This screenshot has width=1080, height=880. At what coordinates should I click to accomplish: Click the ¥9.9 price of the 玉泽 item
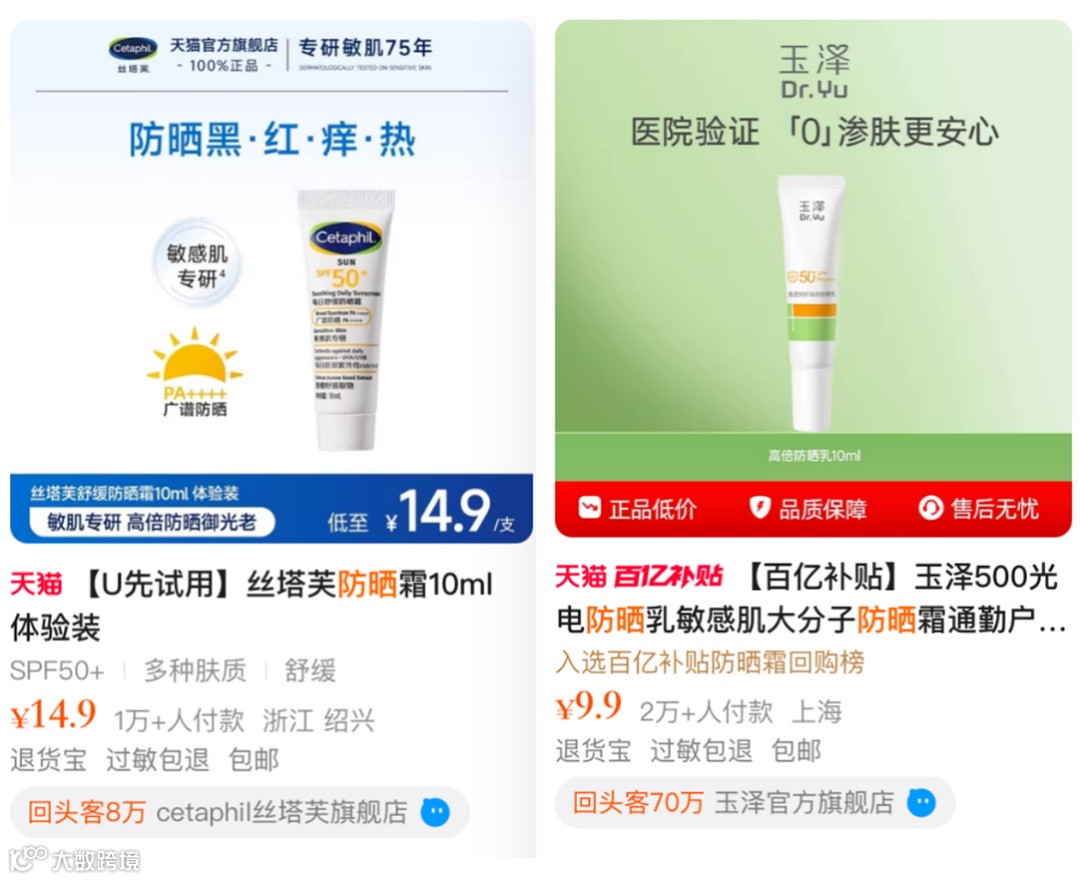point(589,706)
